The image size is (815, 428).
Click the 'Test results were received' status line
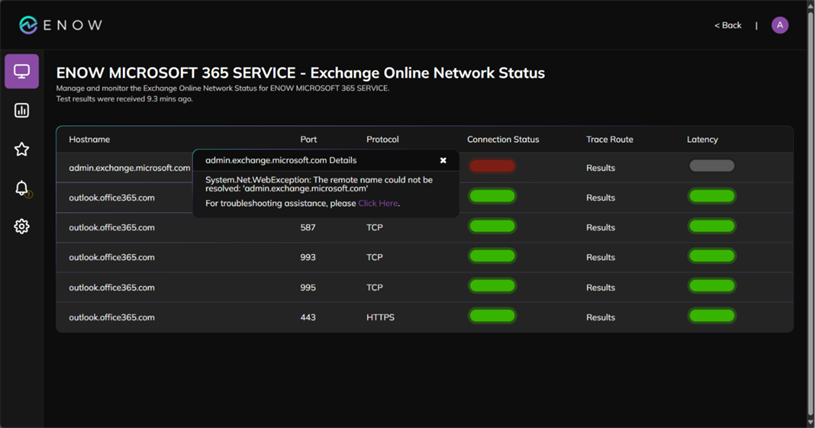point(124,99)
